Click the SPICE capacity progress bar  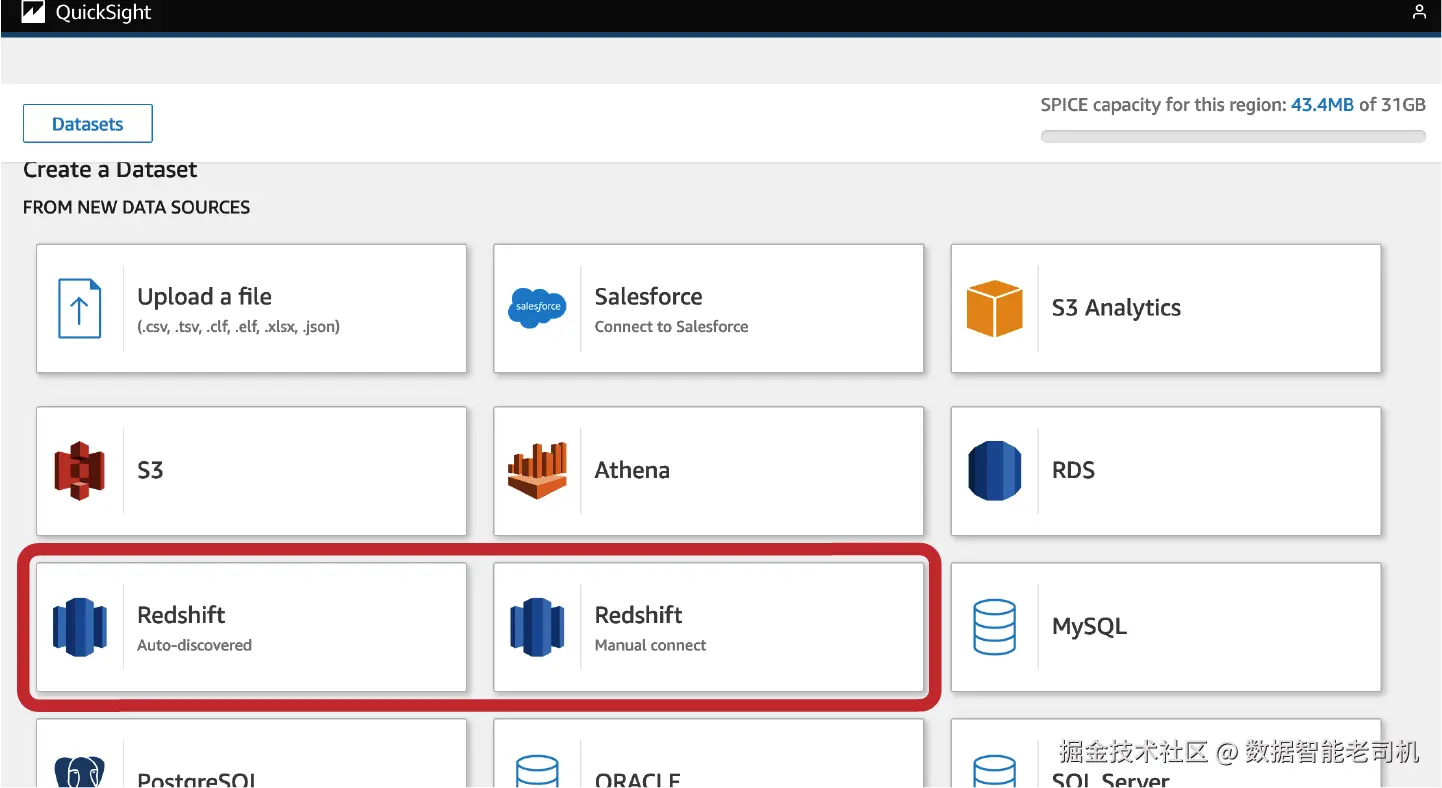point(1233,137)
